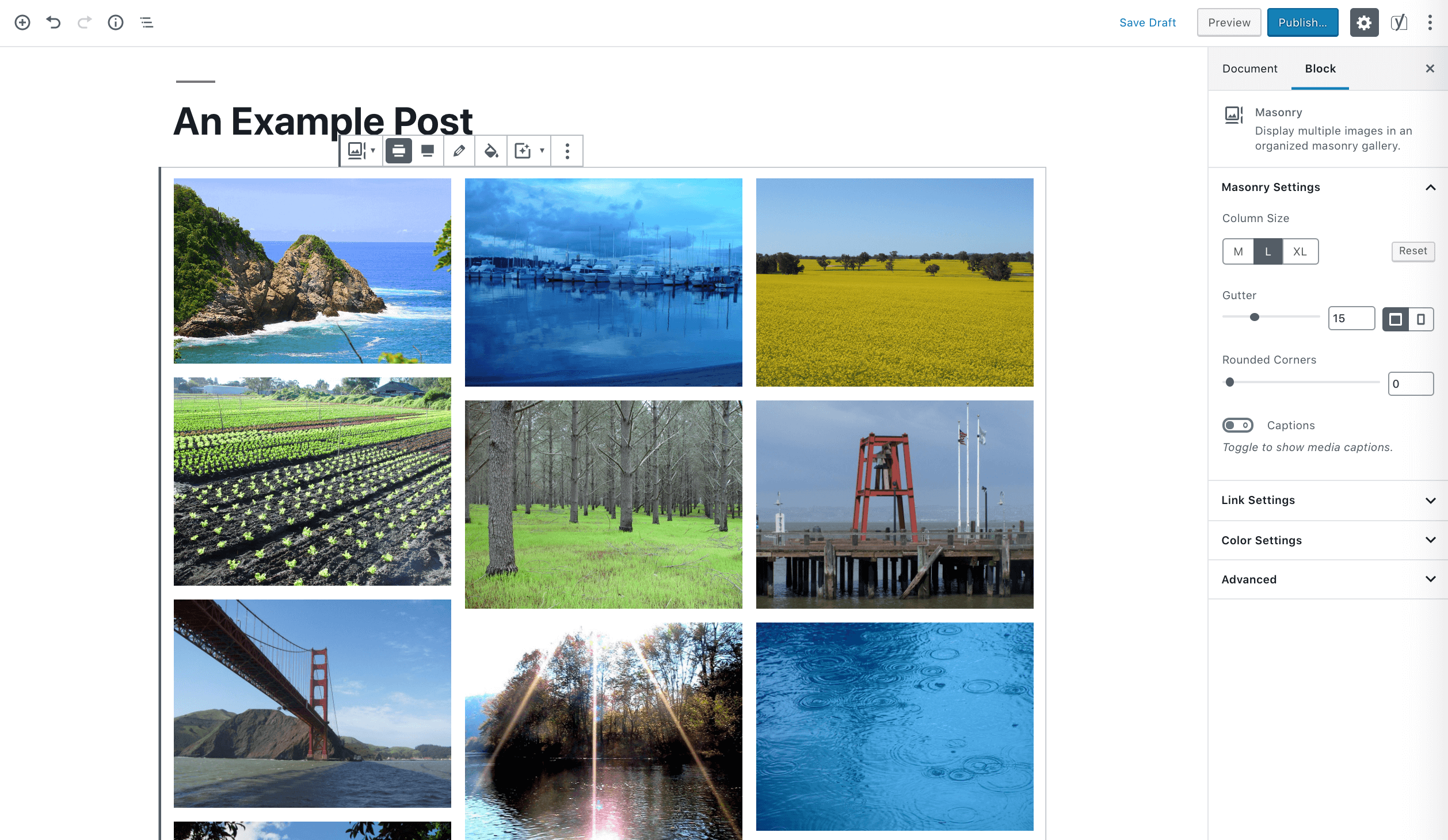Open the paint bucket background color tool
This screenshot has height=840, width=1448.
(490, 151)
